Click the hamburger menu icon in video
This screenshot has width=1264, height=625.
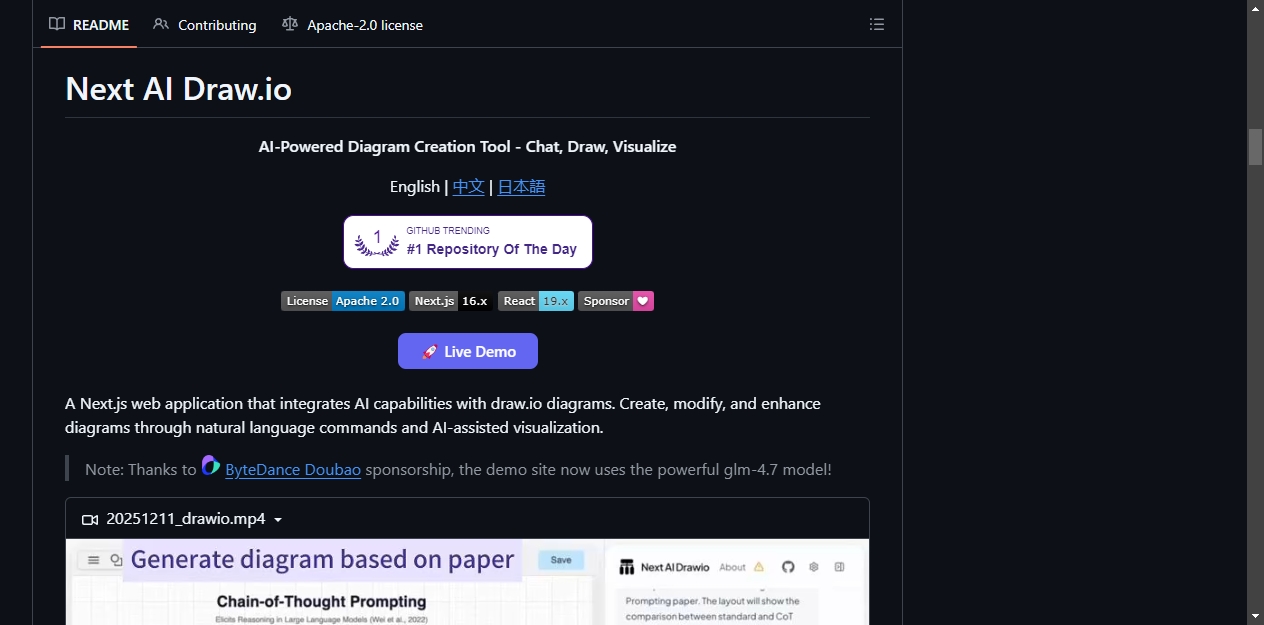click(93, 560)
